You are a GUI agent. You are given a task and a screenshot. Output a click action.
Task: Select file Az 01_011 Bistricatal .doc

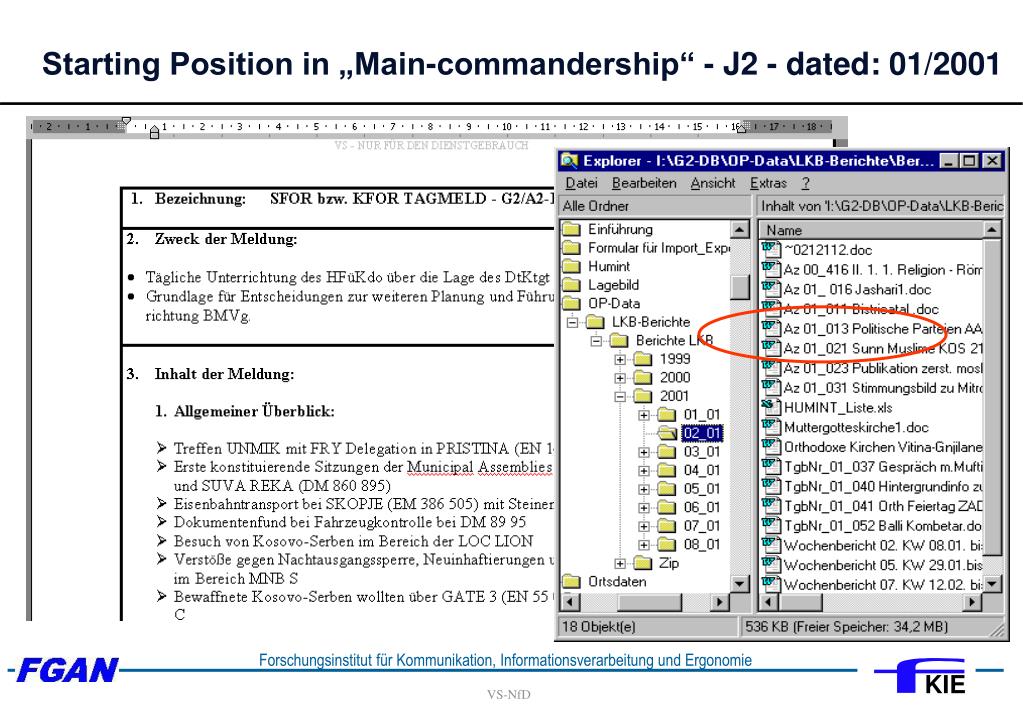[x=861, y=309]
